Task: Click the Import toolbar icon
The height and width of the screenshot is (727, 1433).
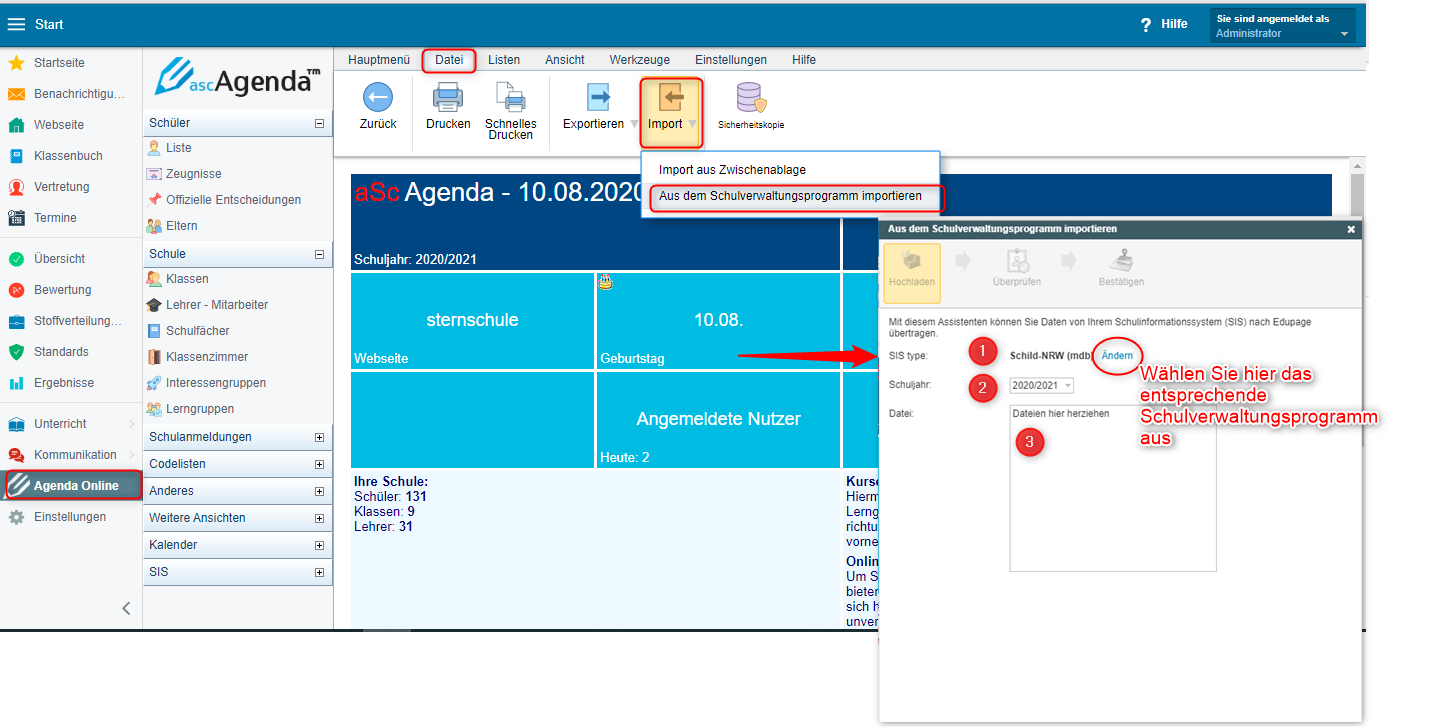Action: click(x=672, y=97)
